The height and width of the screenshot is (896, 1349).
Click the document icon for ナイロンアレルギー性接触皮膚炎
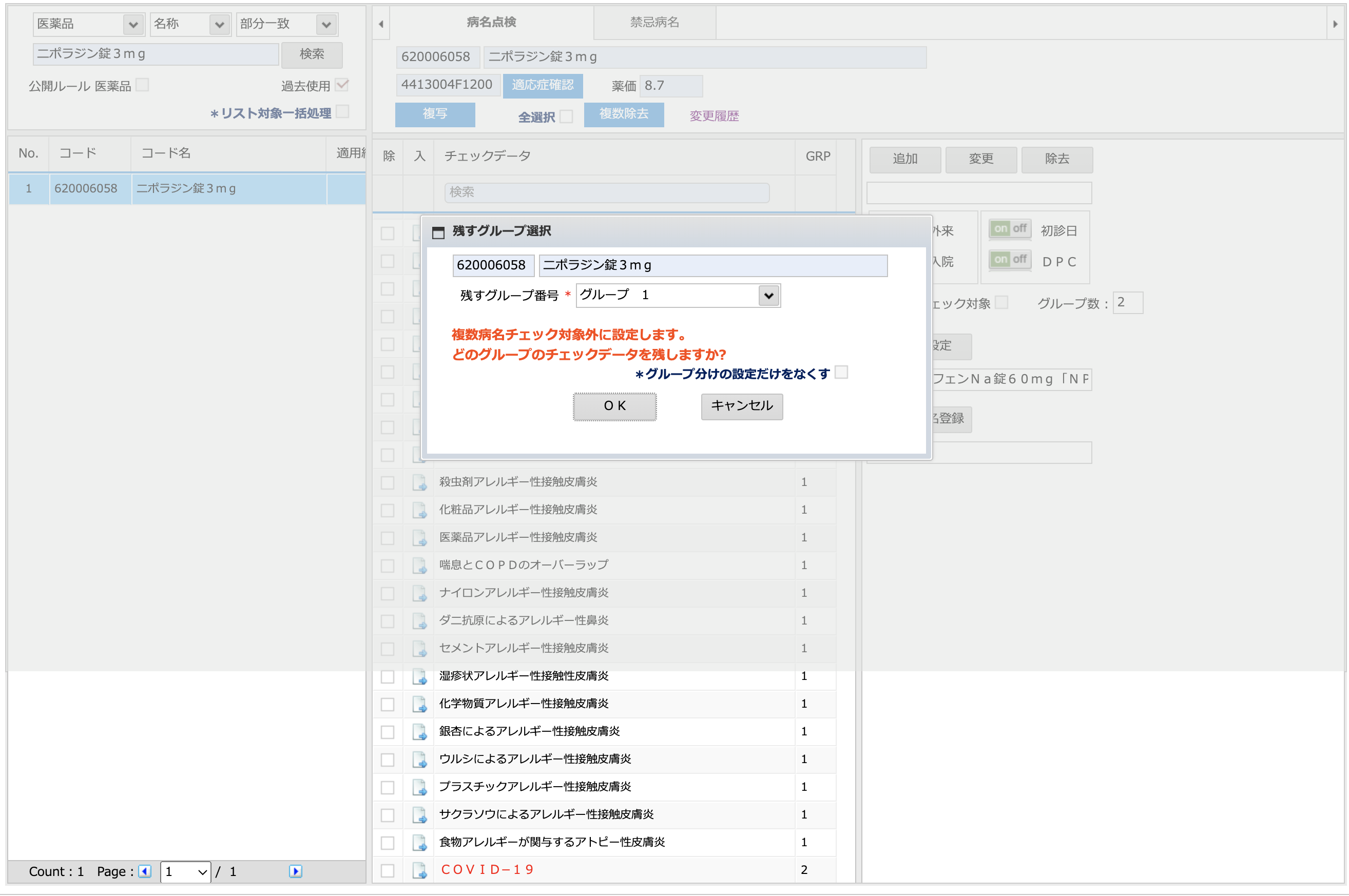click(419, 593)
